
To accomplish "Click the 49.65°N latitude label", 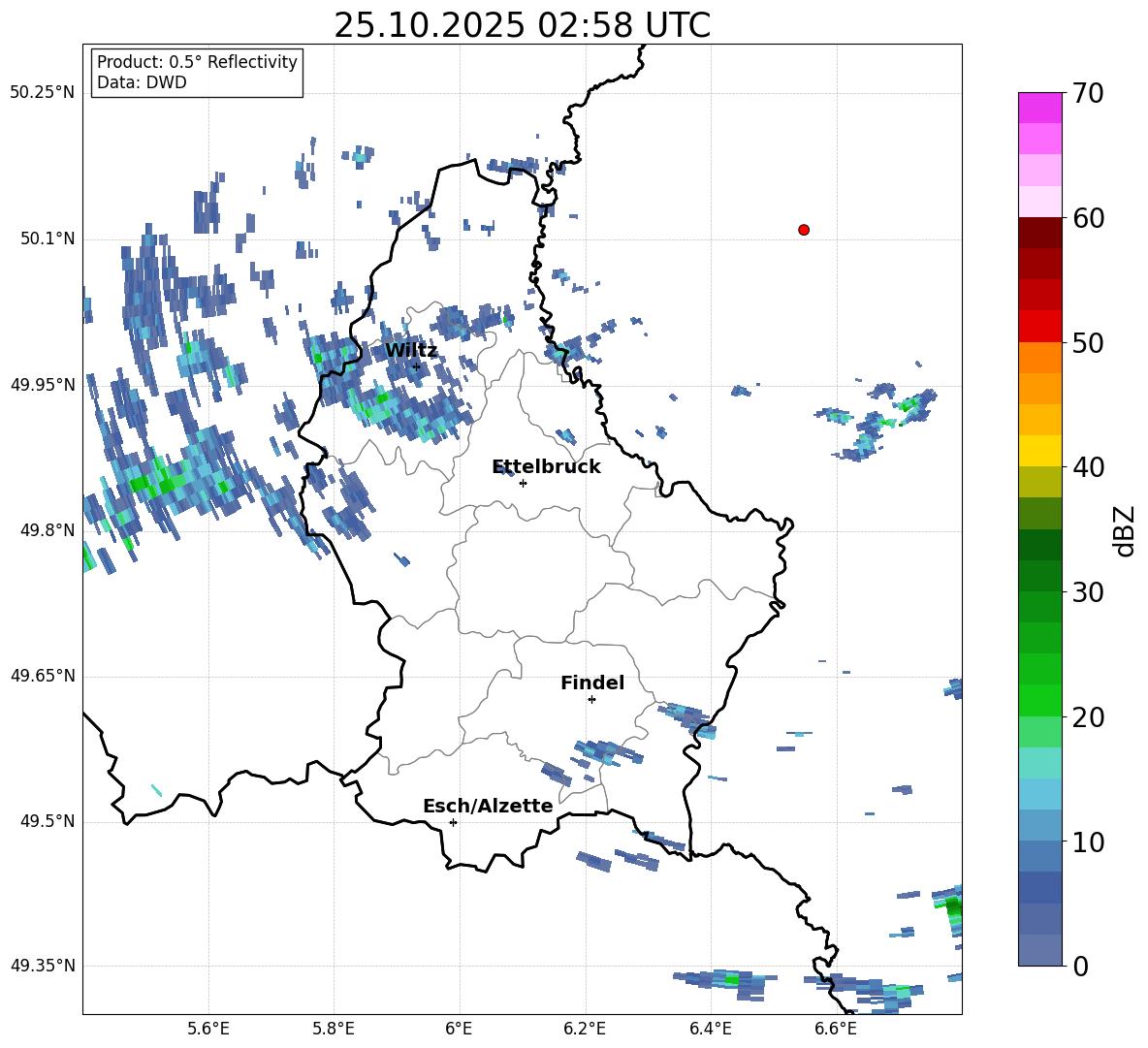I will (43, 676).
